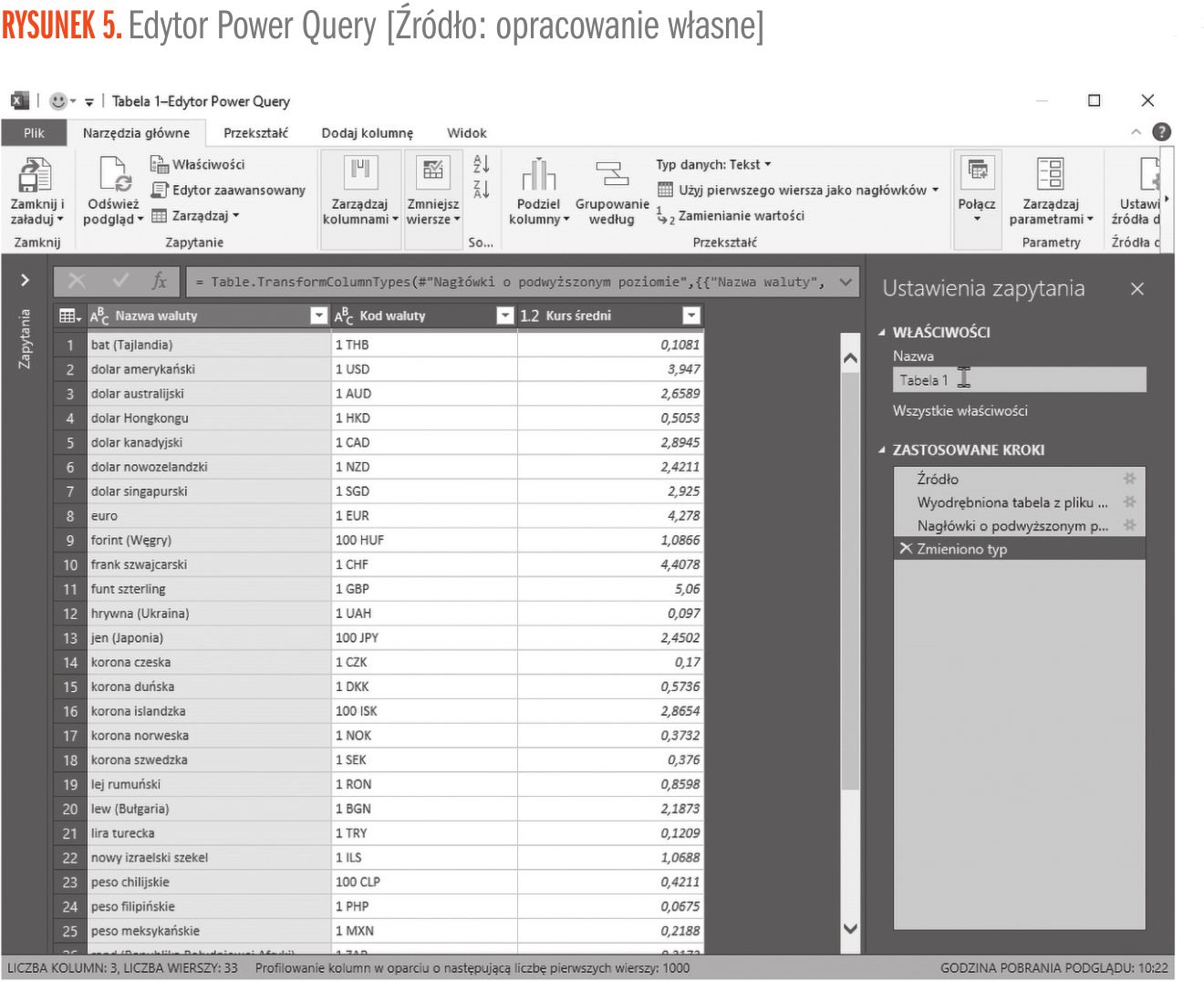Select row number 8 for euro
This screenshot has width=1204, height=981.
point(69,516)
